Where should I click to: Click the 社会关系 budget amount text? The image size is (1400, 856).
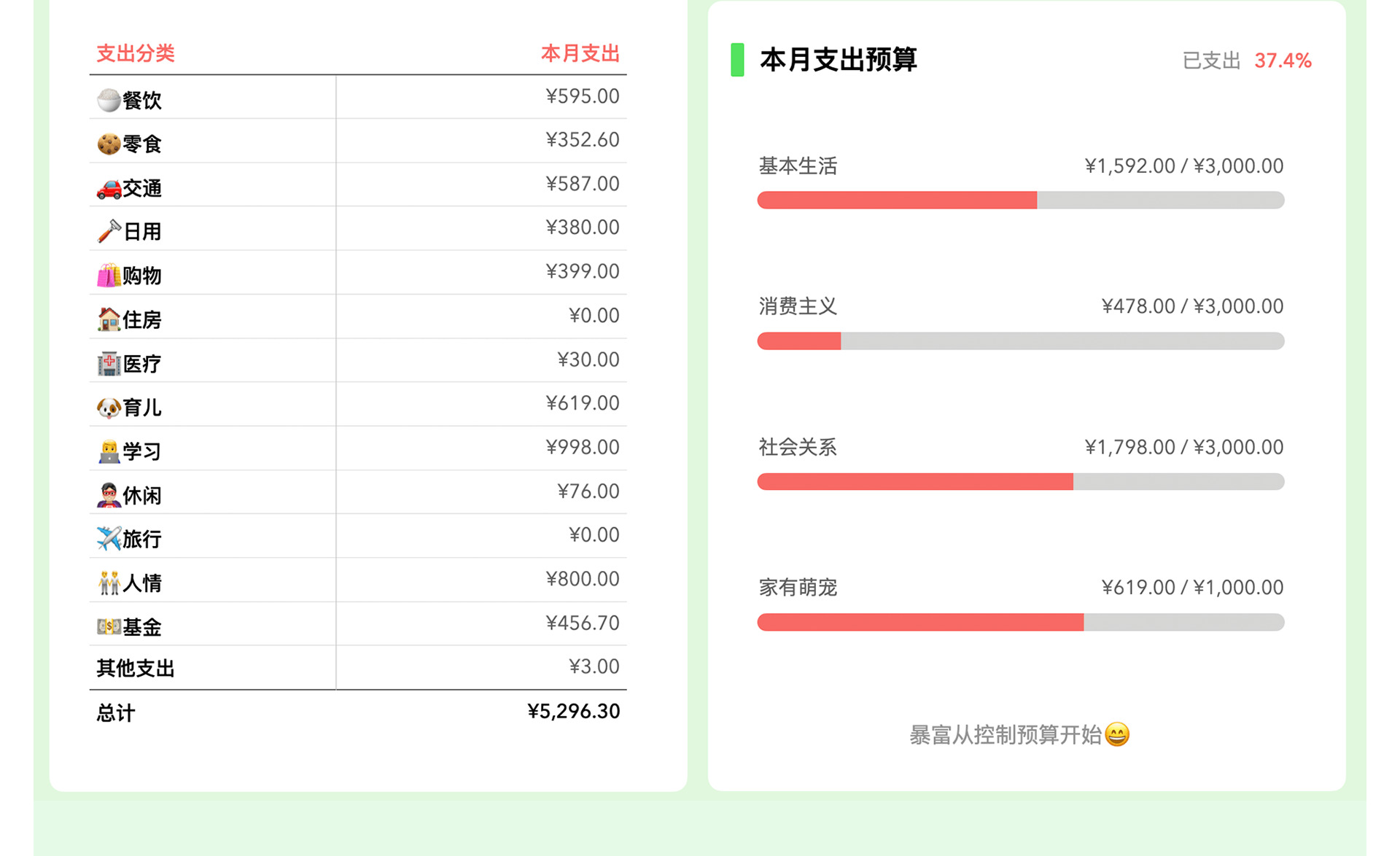[1183, 447]
